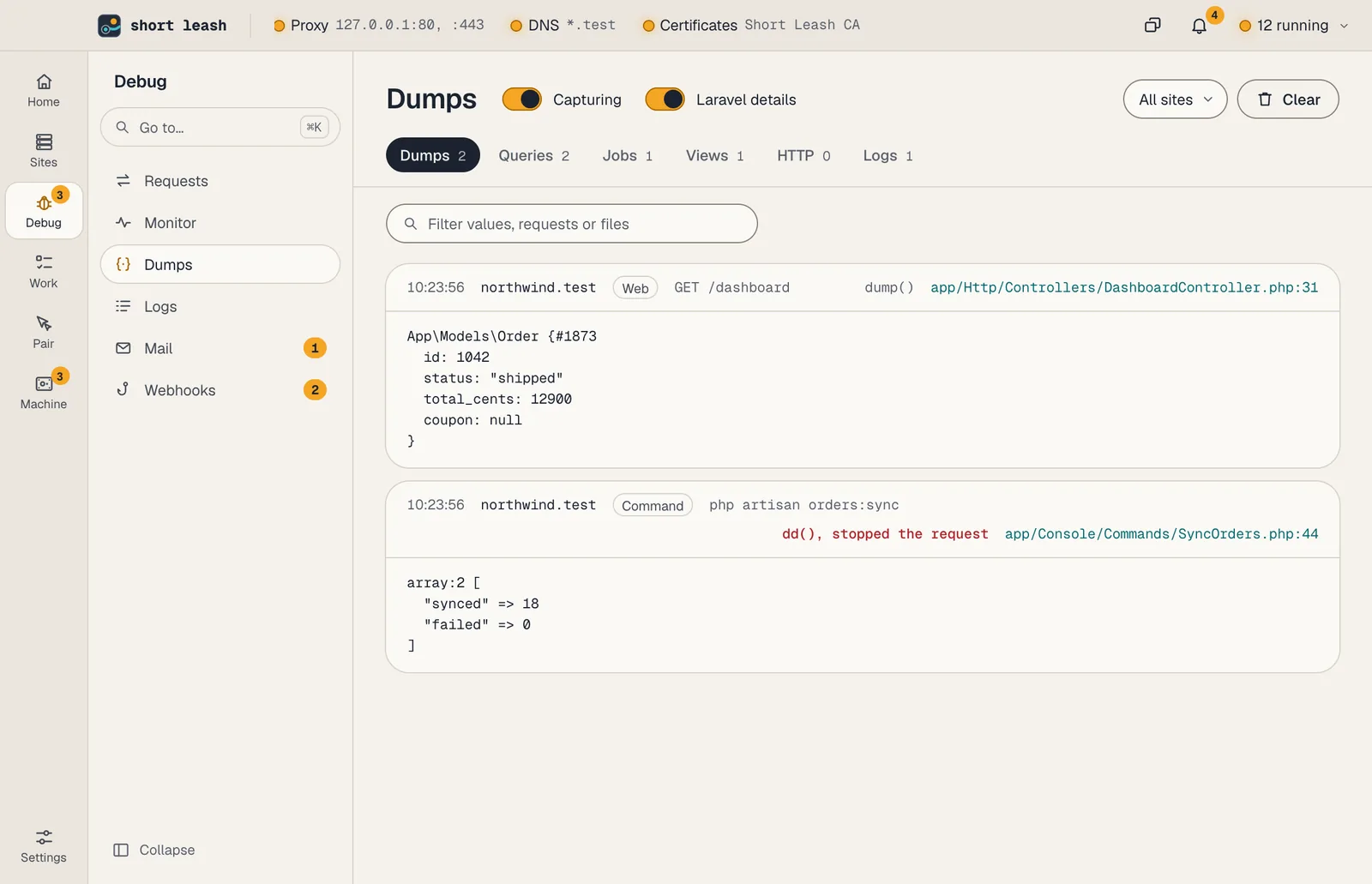Image resolution: width=1372 pixels, height=884 pixels.
Task: Select the Dumps 2 tab pill
Action: [433, 155]
